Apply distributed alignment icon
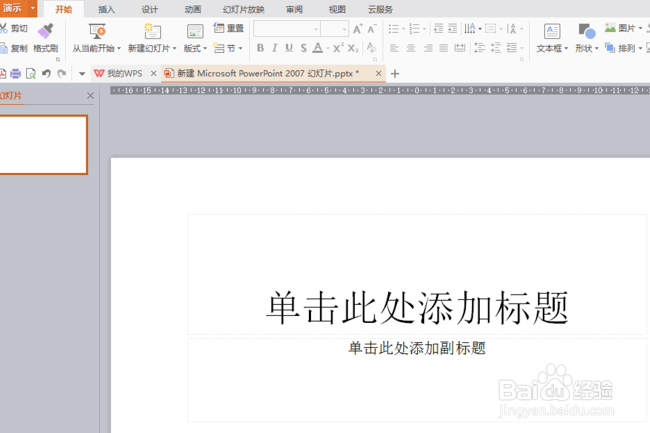 [x=460, y=48]
